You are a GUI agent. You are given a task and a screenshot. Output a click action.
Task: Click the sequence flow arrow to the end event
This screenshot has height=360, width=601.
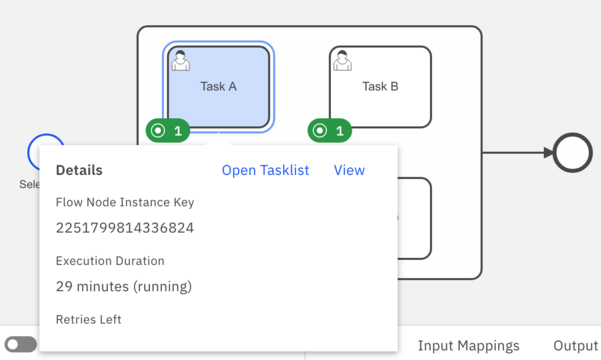(x=517, y=153)
